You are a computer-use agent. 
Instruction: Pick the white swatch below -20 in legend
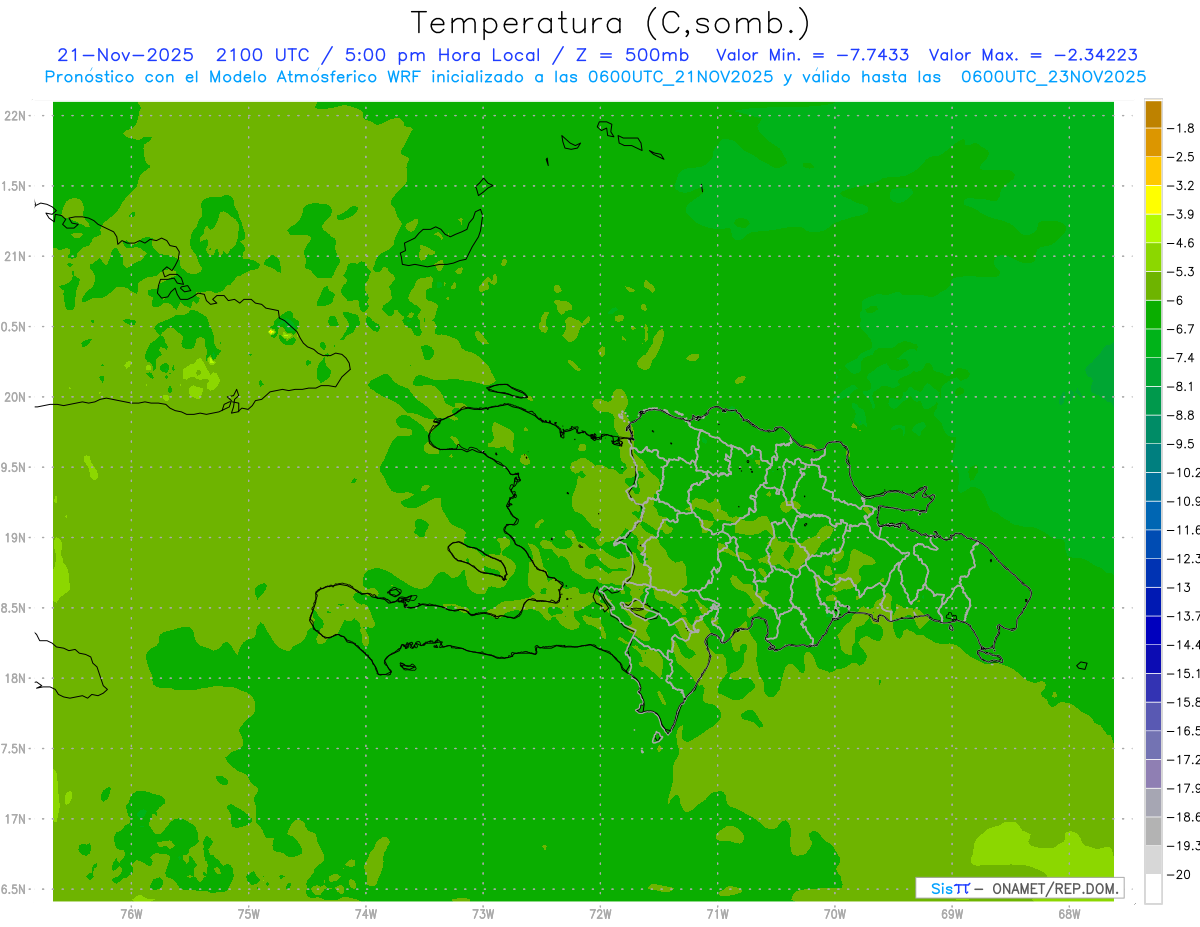click(x=1153, y=889)
